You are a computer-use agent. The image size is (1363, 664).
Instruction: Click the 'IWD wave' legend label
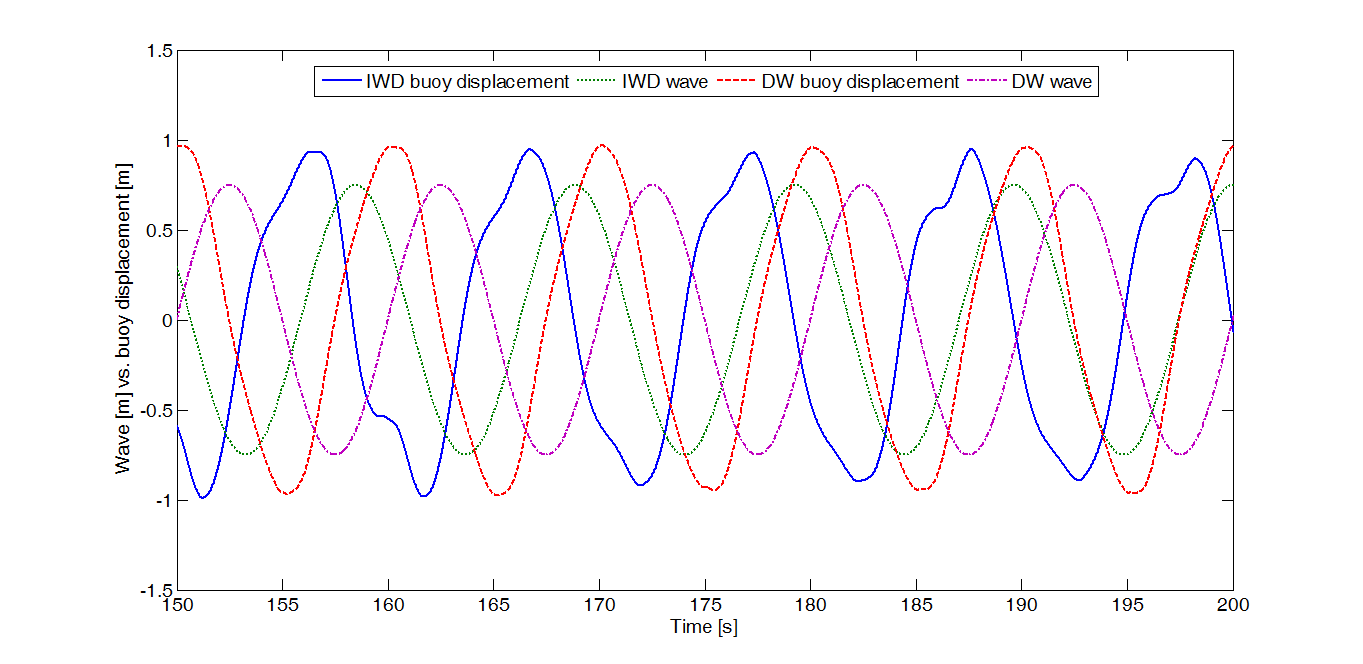click(x=665, y=82)
